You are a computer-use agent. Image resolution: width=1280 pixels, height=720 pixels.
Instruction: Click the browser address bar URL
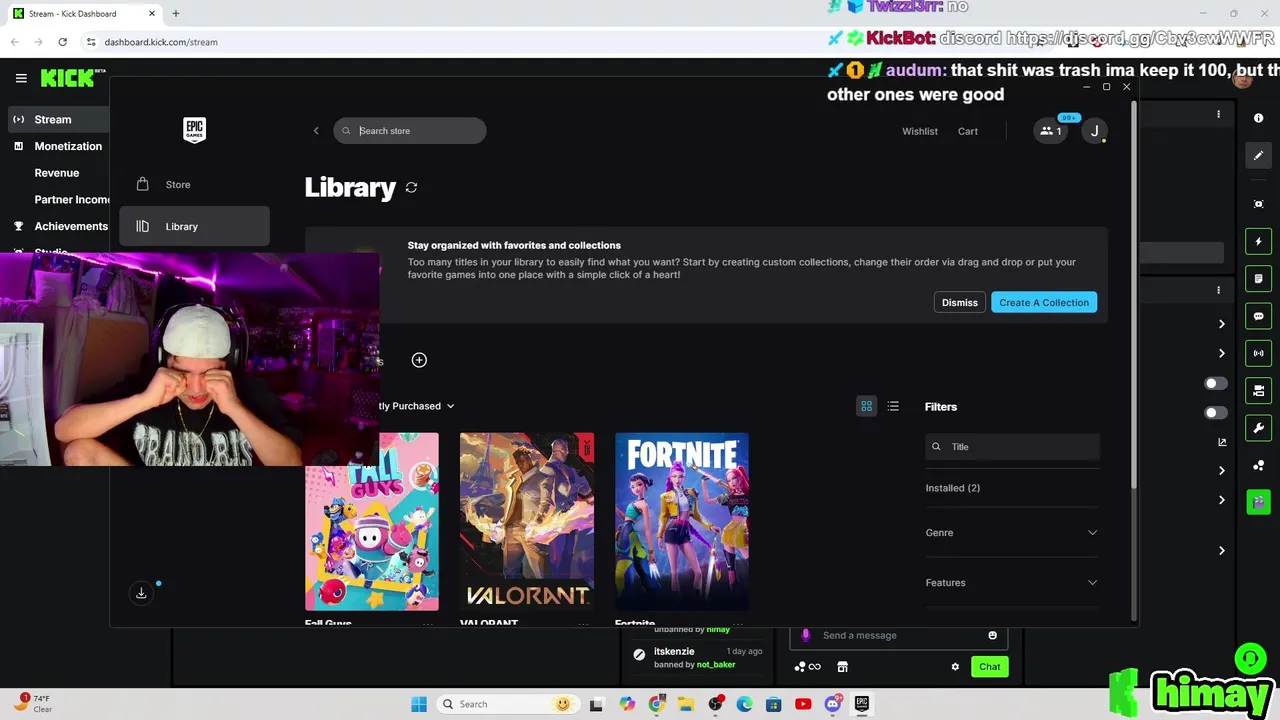click(161, 42)
